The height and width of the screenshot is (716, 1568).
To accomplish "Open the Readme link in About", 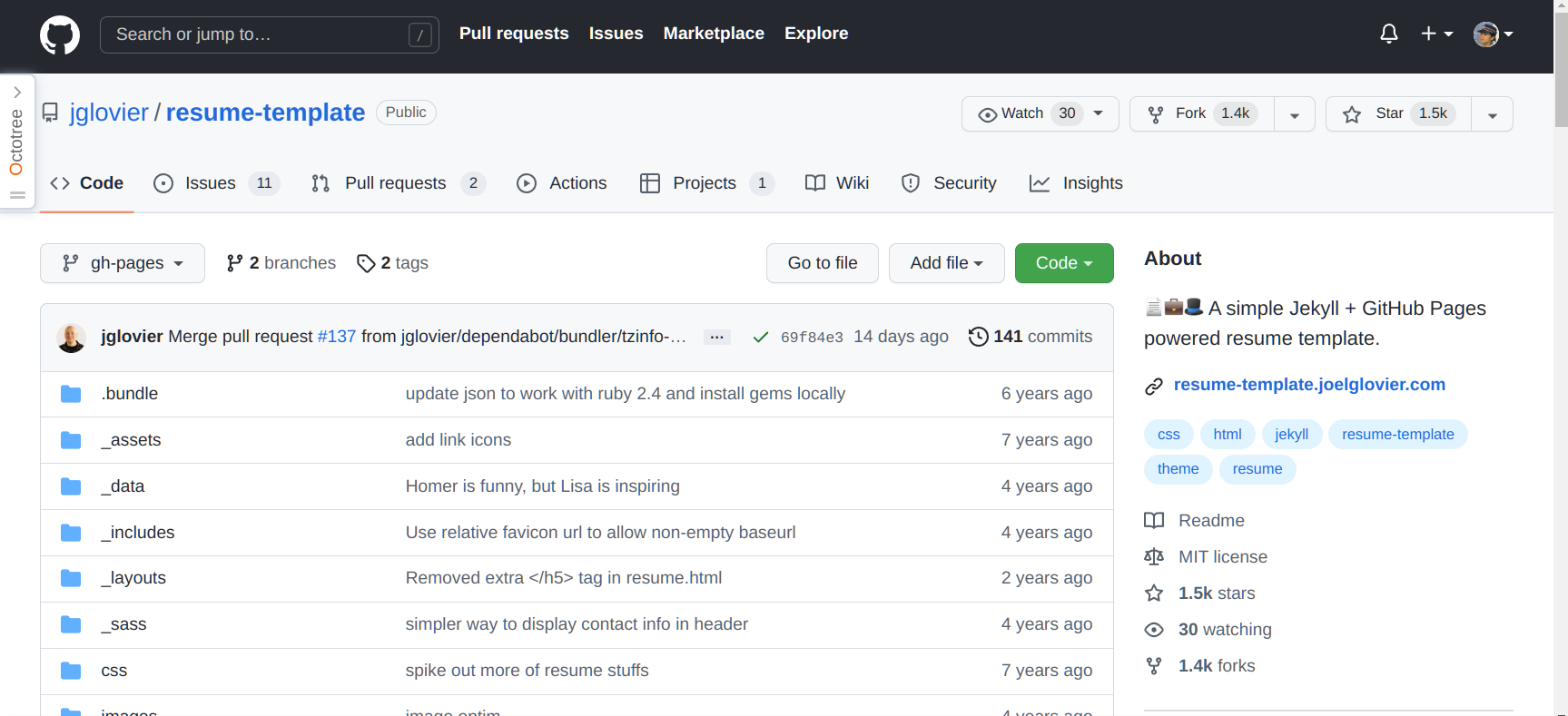I will pyautogui.click(x=1195, y=521).
